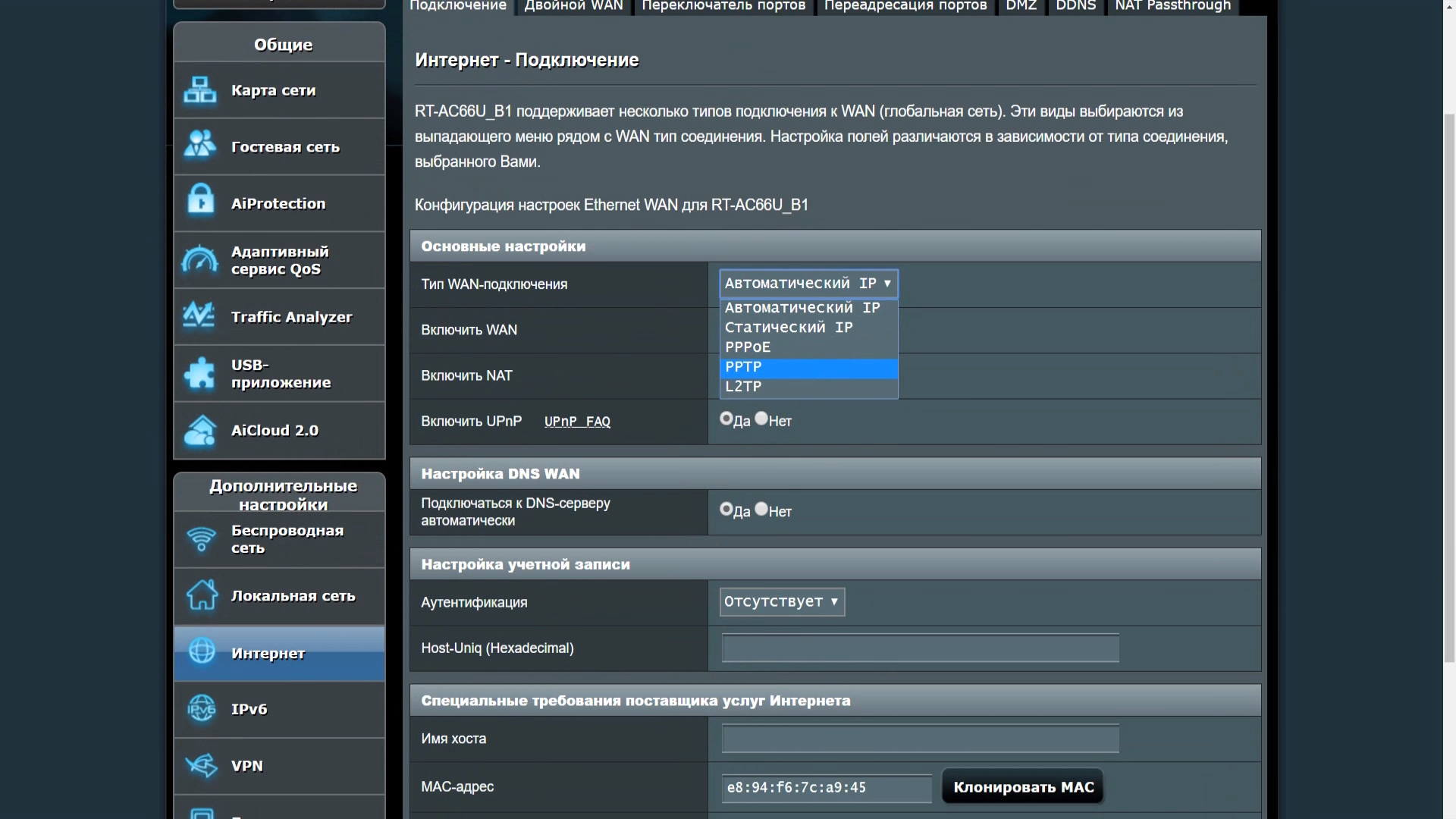Click the Настройка DNS WAN section header

[835, 474]
